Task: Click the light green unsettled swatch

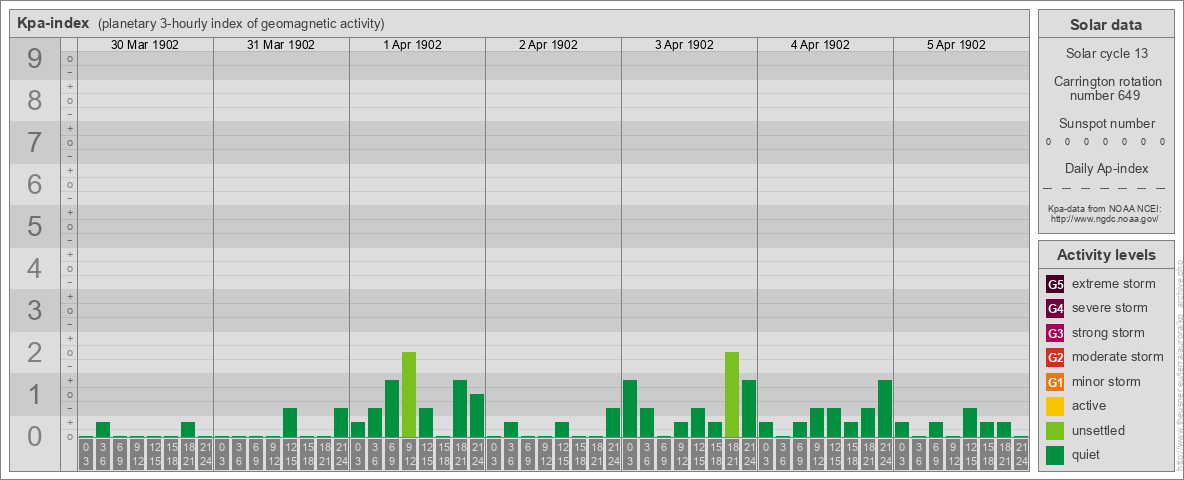Action: point(1055,431)
